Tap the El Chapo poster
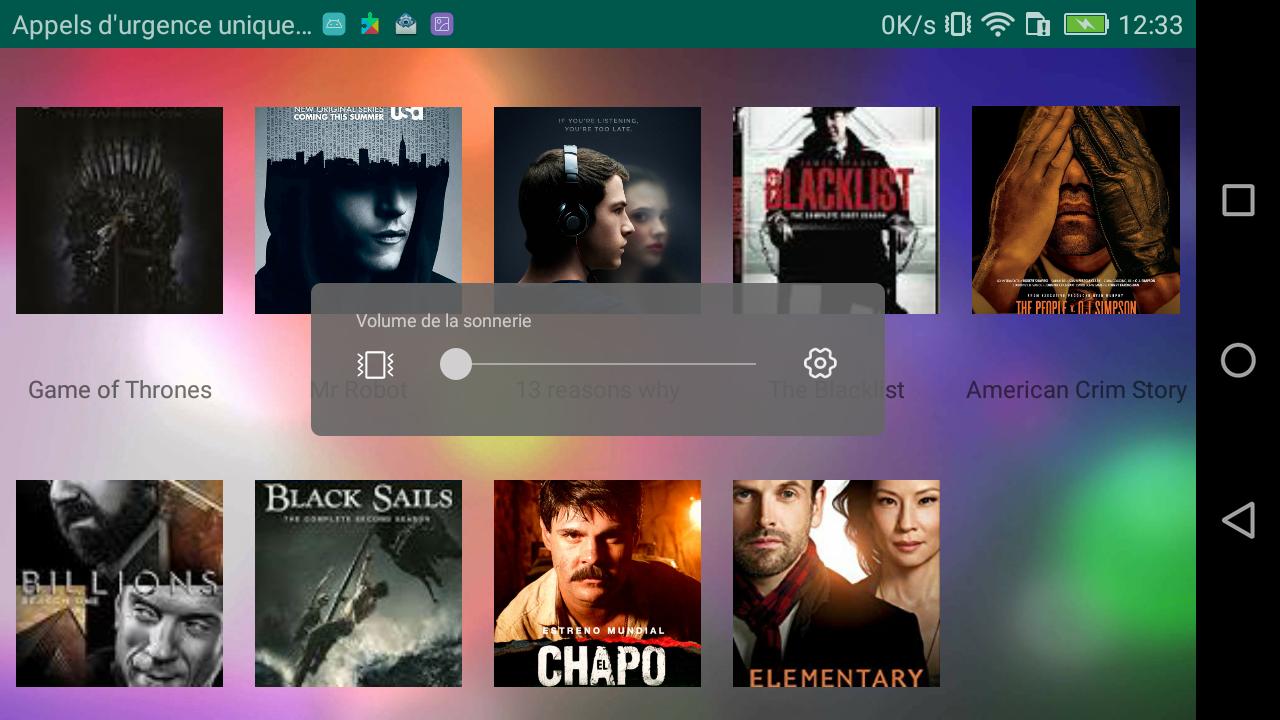 pyautogui.click(x=597, y=583)
